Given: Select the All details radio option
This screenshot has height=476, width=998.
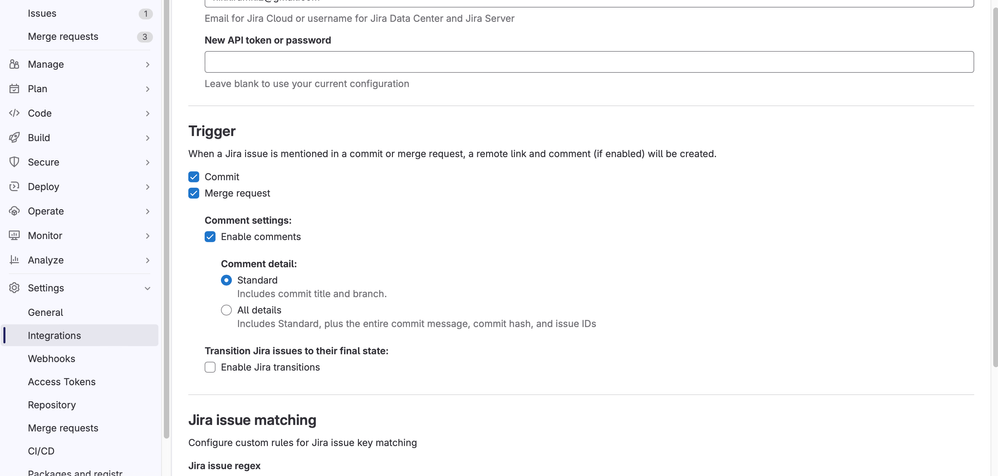Looking at the screenshot, I should (226, 310).
